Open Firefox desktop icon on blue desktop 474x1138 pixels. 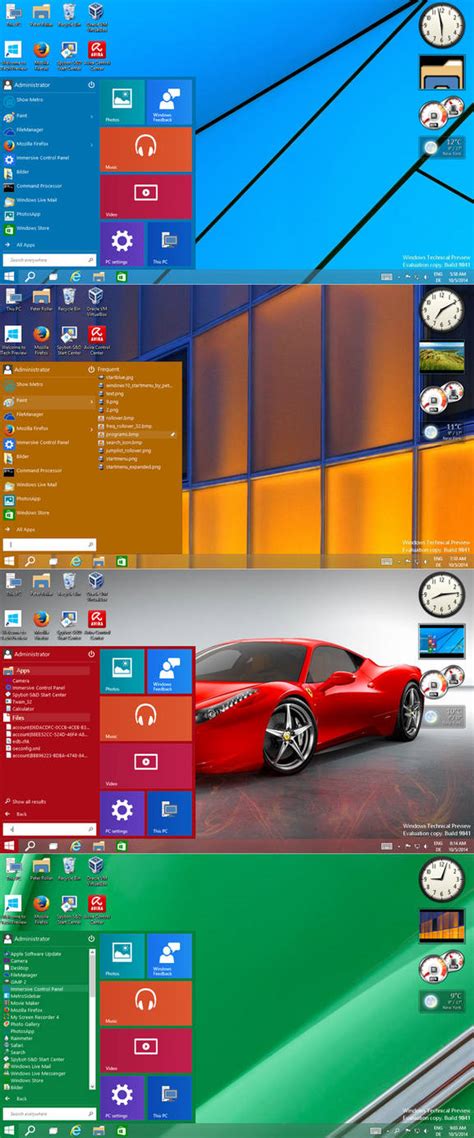[41, 54]
